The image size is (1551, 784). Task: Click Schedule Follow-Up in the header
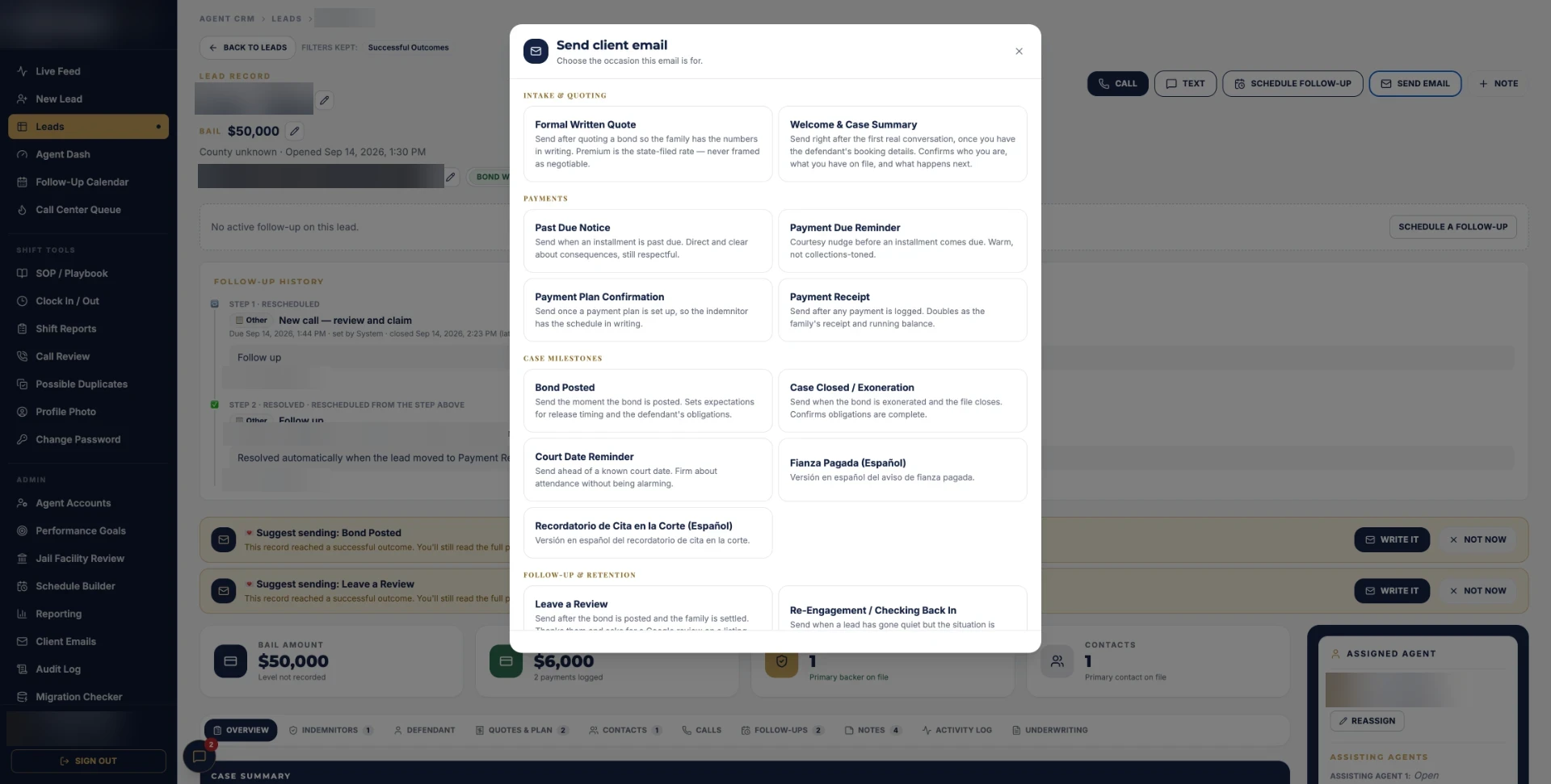coord(1292,83)
